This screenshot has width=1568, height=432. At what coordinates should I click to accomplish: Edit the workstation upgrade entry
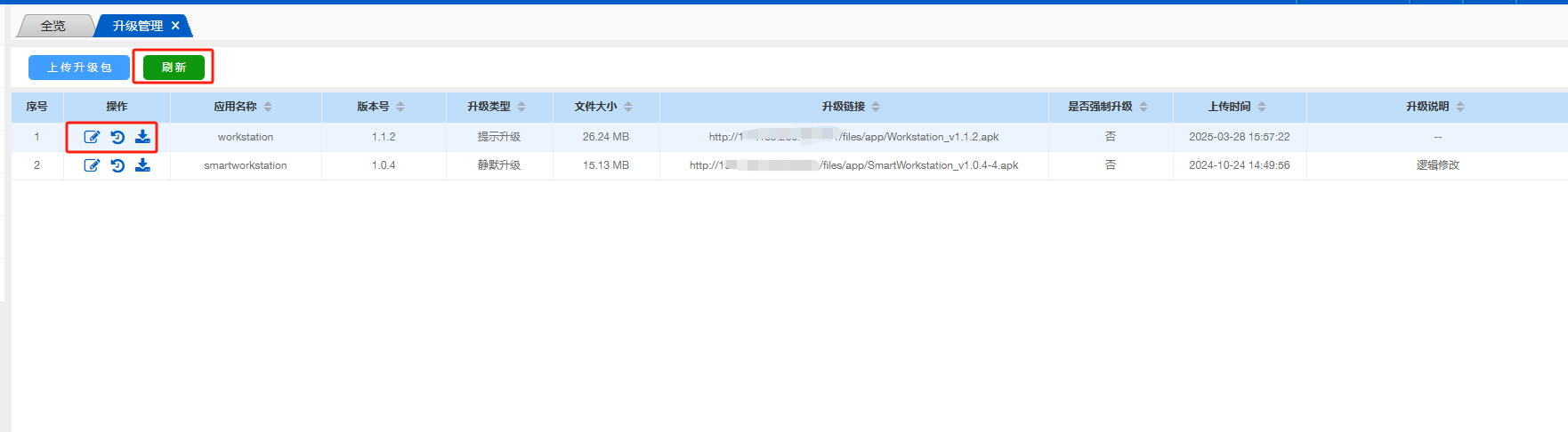(92, 137)
